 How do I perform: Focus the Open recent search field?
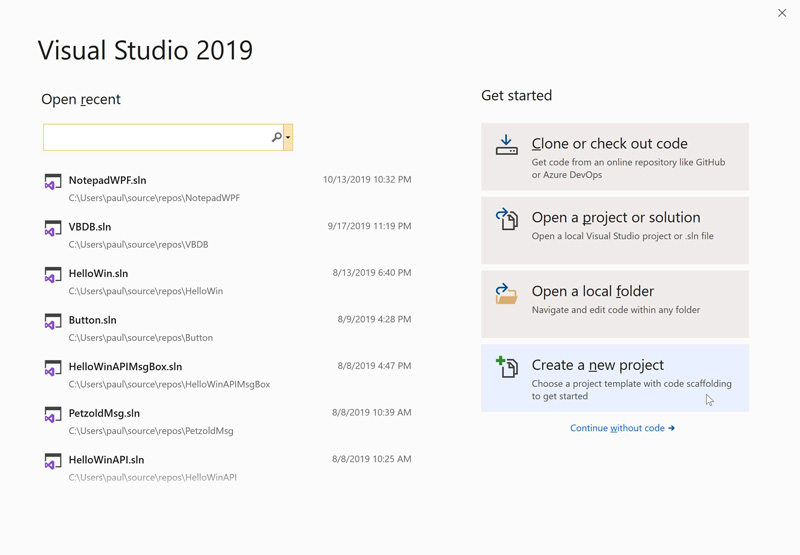[x=156, y=137]
